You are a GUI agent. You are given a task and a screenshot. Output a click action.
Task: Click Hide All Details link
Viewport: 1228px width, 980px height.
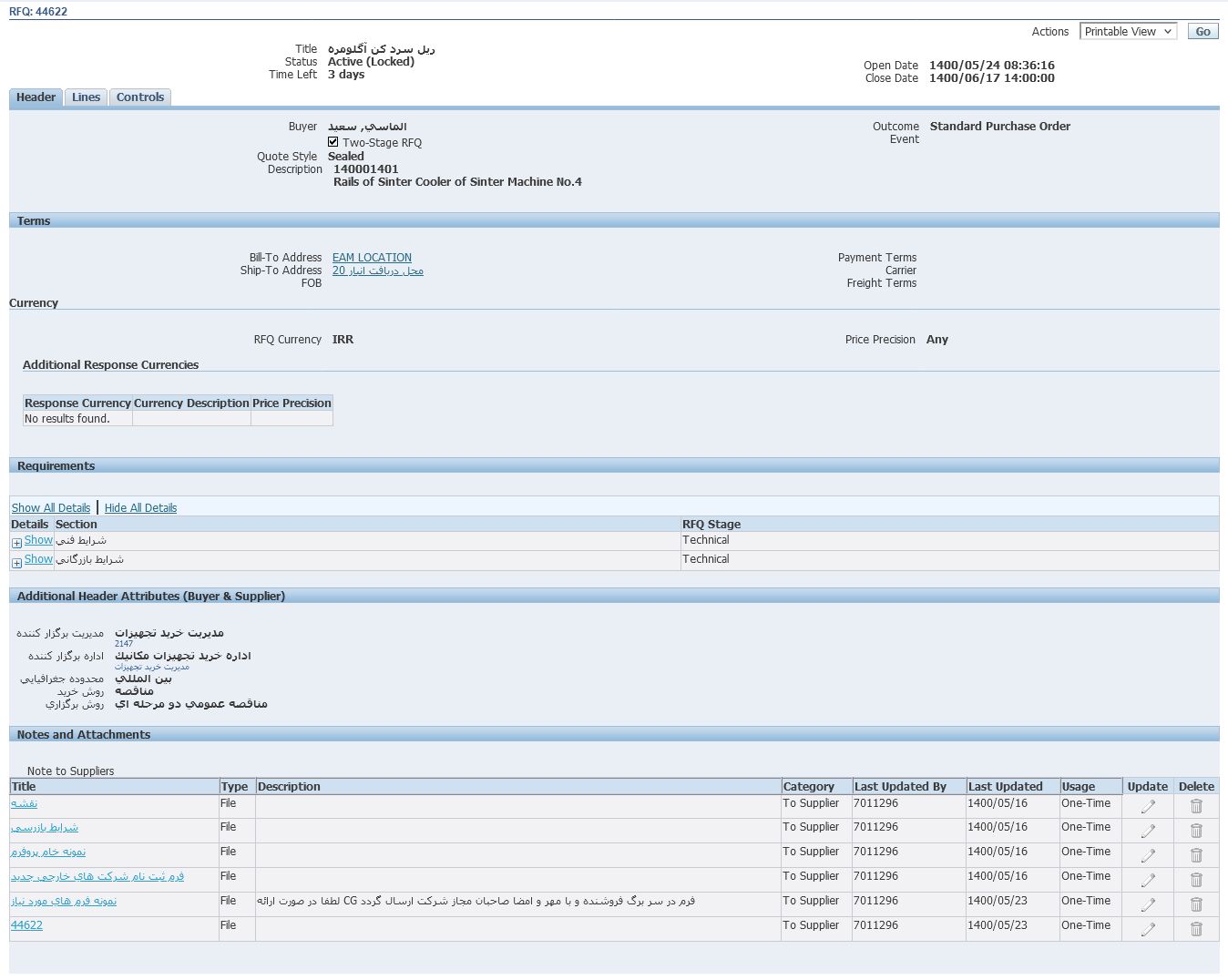(140, 508)
